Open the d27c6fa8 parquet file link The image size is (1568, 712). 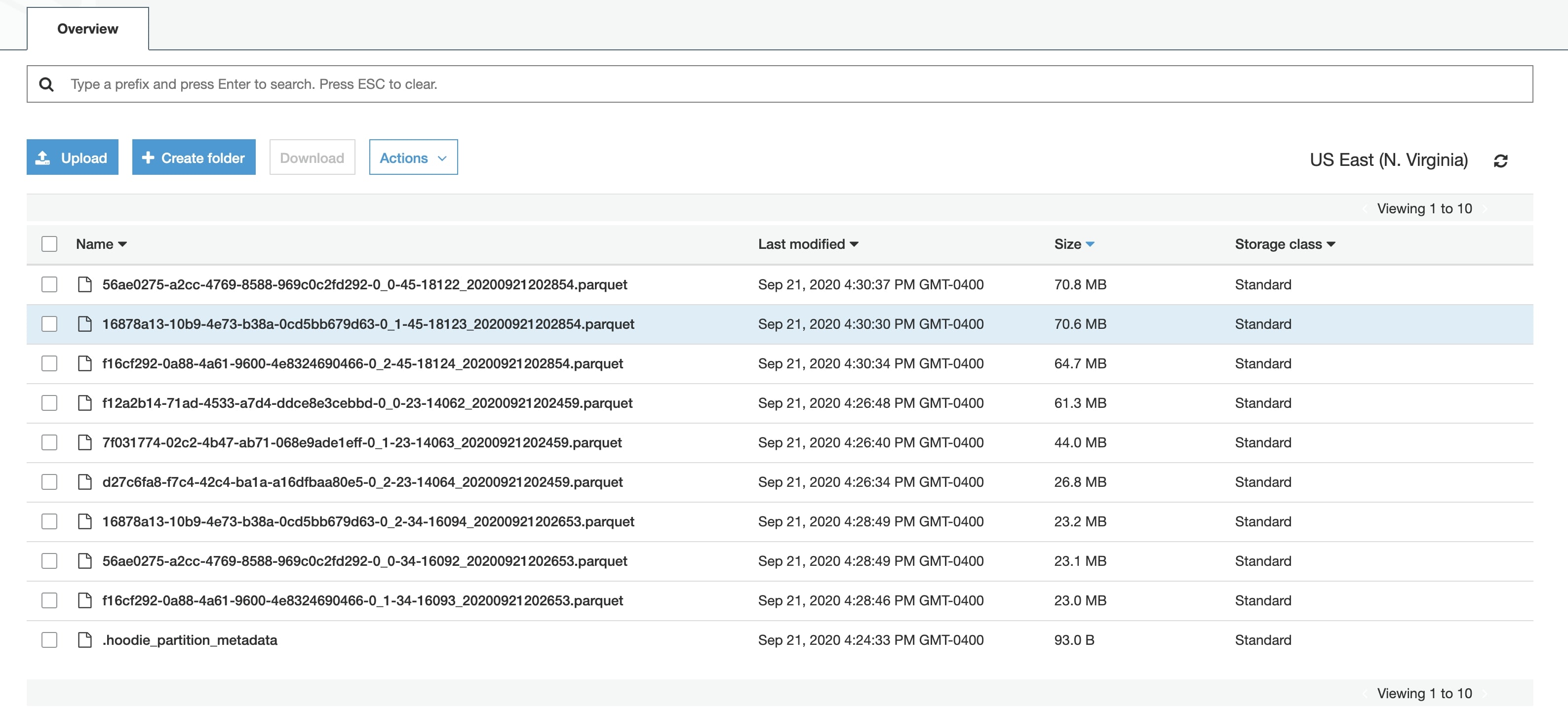362,482
